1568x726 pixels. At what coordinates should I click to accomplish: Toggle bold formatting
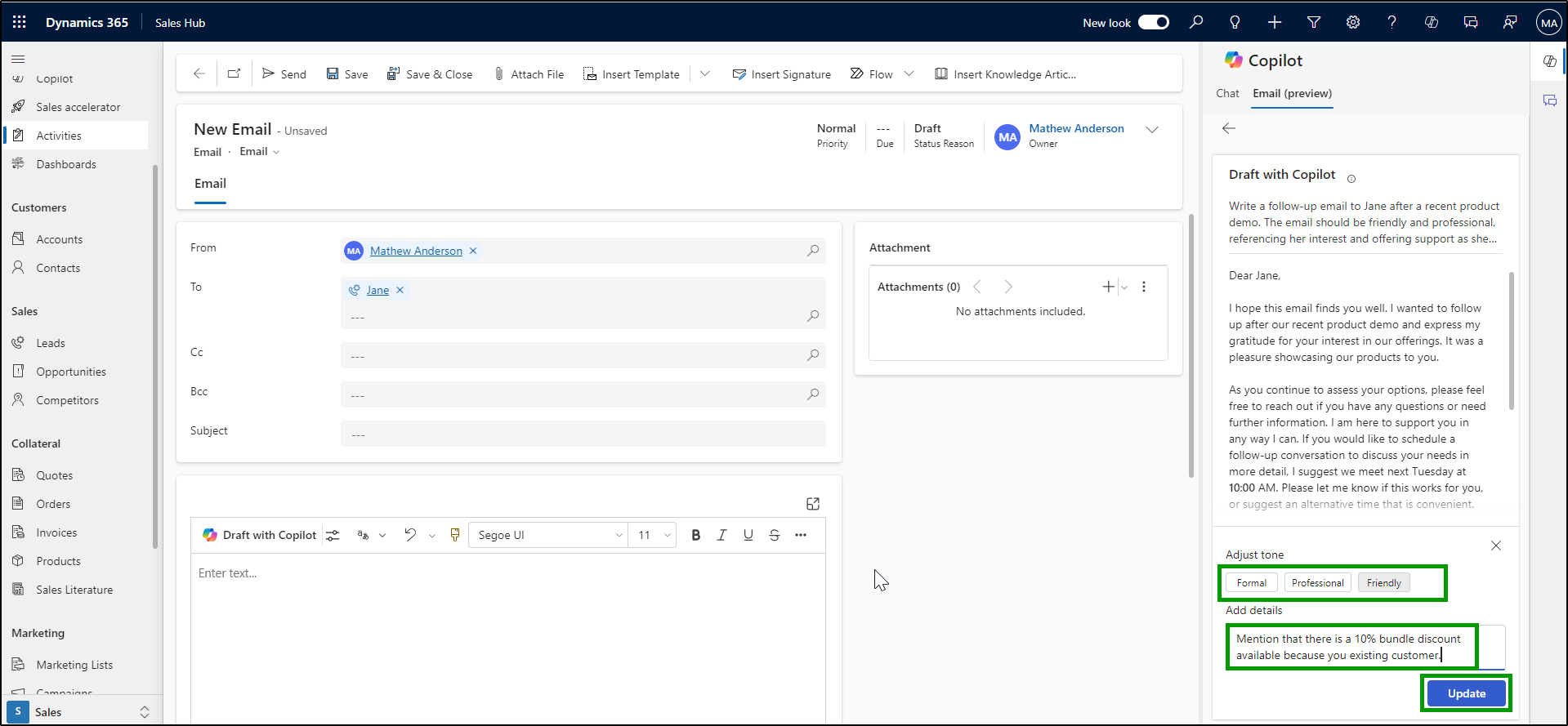click(x=696, y=535)
